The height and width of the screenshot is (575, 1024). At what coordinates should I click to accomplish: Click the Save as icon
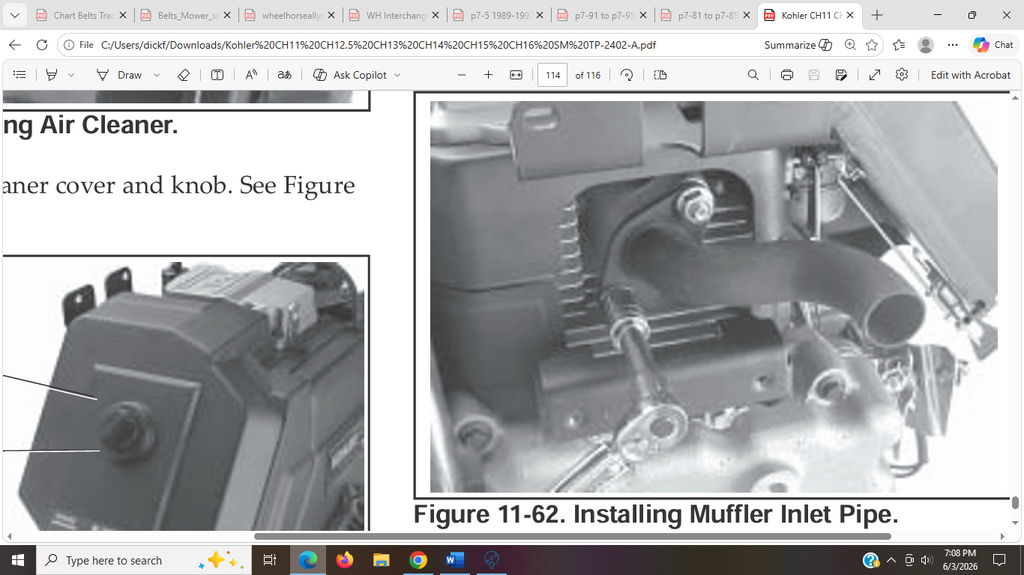[841, 75]
